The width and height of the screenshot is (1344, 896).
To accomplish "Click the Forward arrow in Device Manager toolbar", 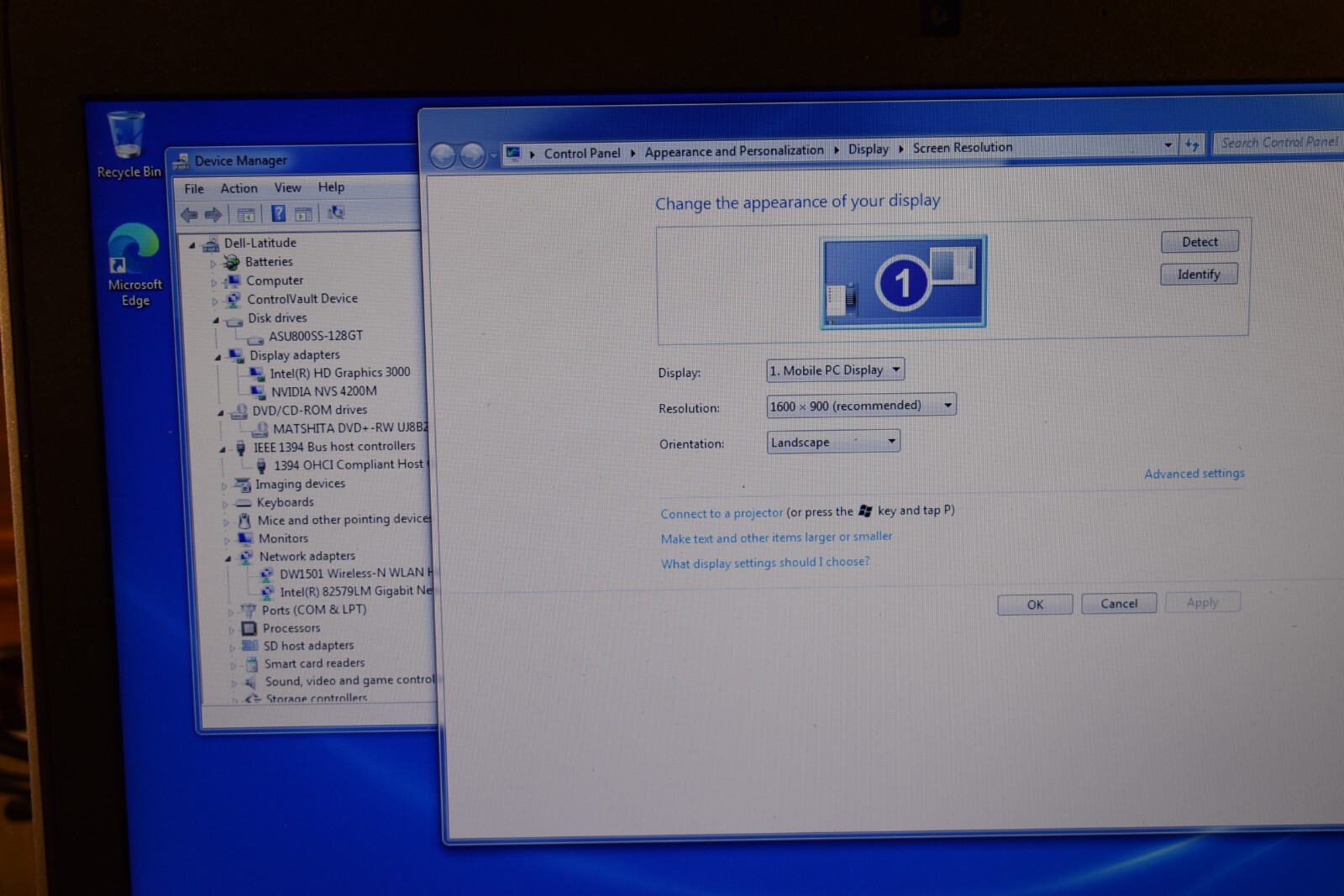I will coord(213,214).
